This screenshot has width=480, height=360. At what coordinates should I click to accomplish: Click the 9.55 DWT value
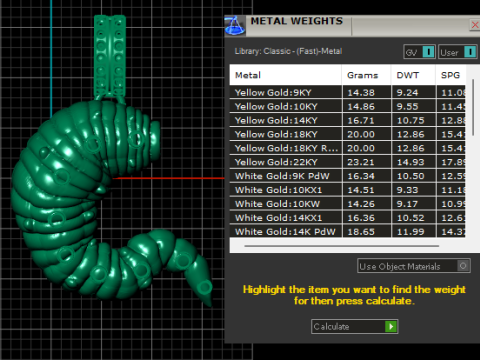point(407,107)
